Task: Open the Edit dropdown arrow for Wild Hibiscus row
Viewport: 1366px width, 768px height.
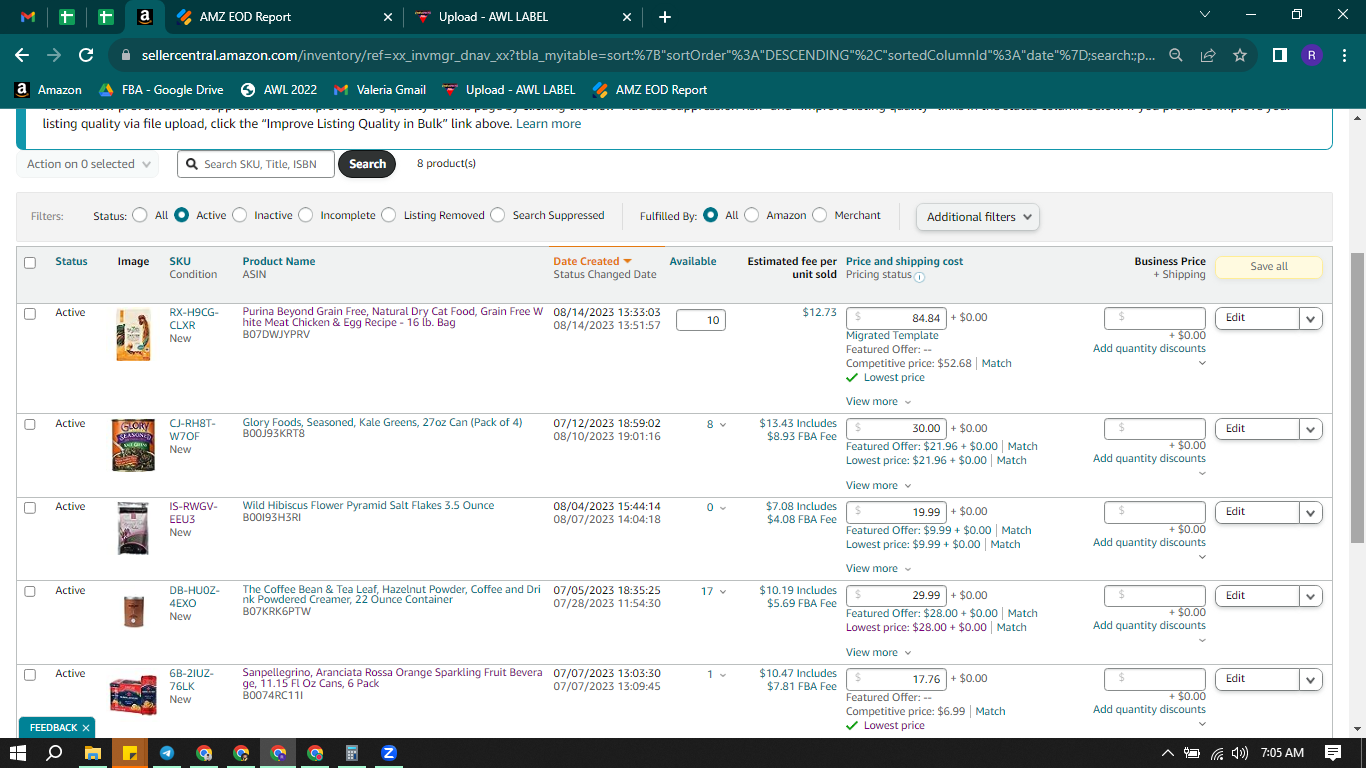Action: tap(1311, 512)
